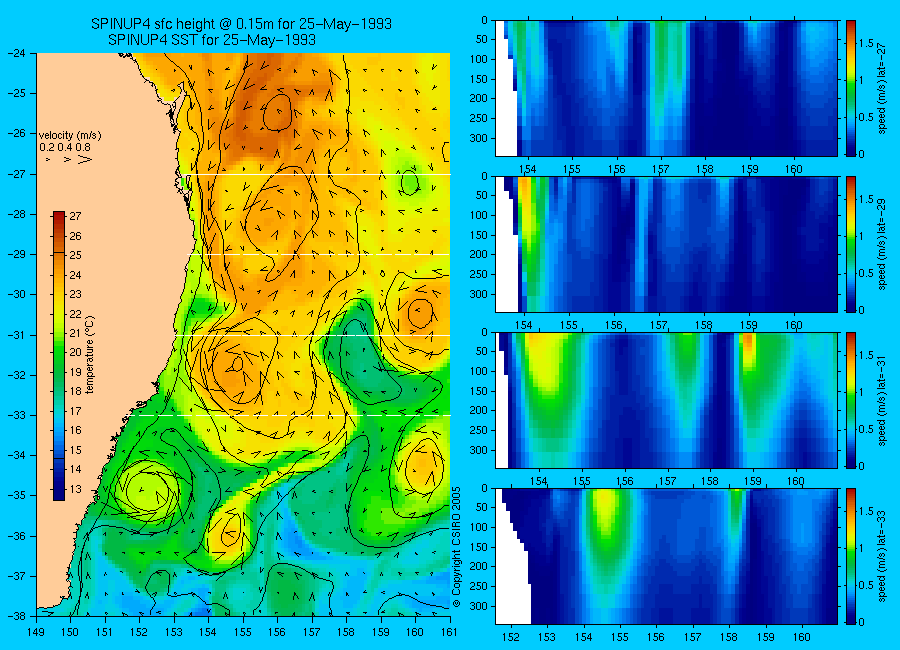Image resolution: width=900 pixels, height=650 pixels.
Task: Click the speed color bar beside the lat=-31 panel
Action: [x=850, y=400]
